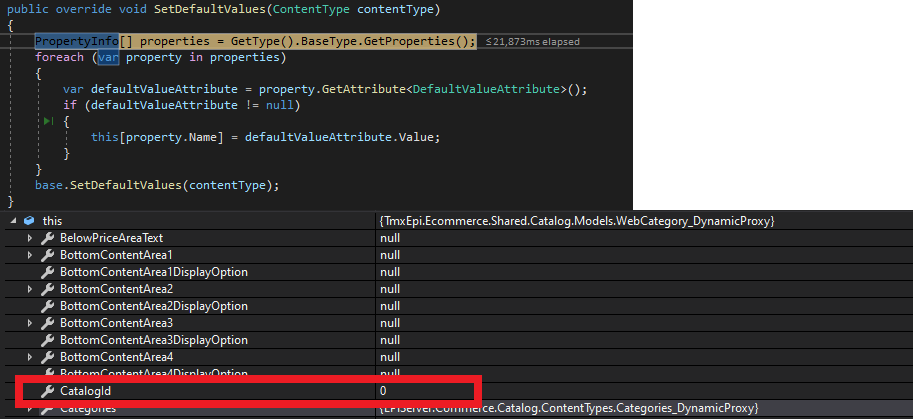Viewport: 913px width, 420px height.
Task: Expand the BottomContentArea1 property
Action: (x=30, y=255)
